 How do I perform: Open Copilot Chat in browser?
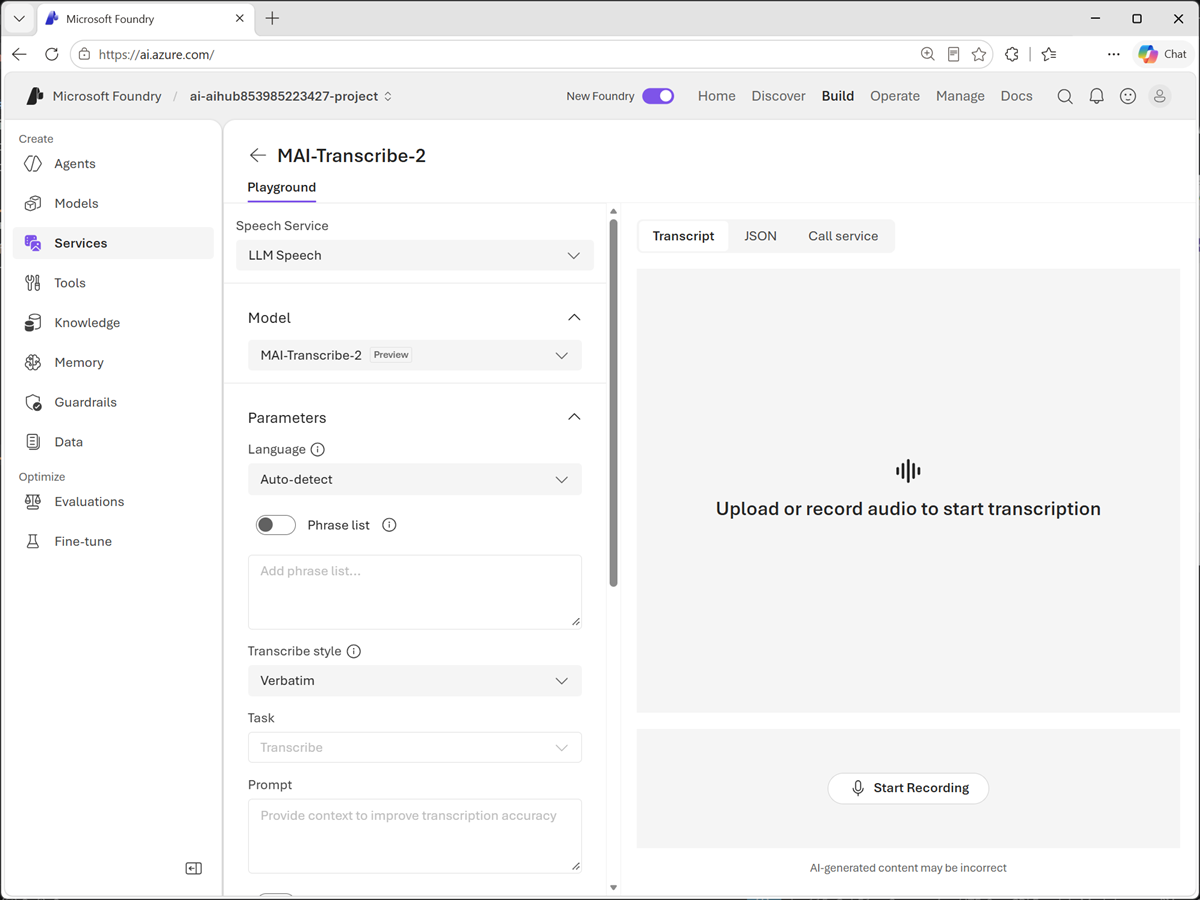[1162, 54]
